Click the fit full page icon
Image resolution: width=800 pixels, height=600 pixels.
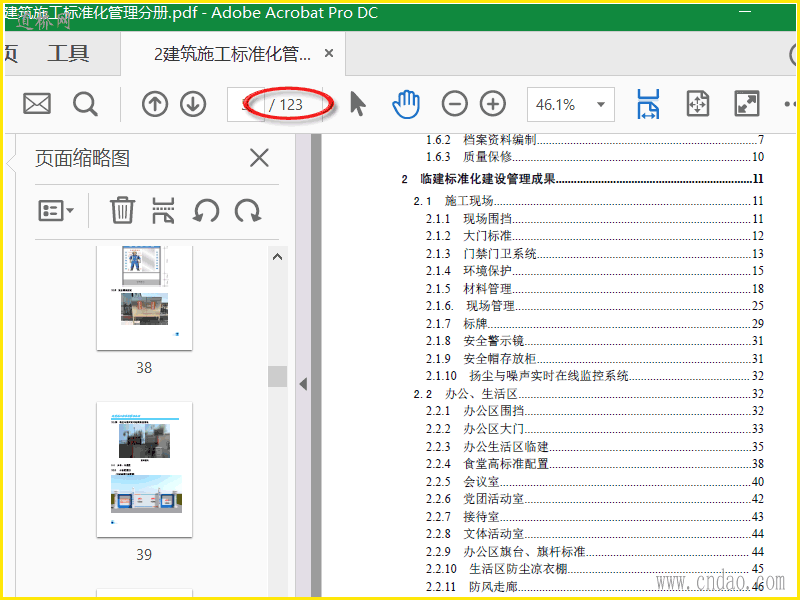697,104
